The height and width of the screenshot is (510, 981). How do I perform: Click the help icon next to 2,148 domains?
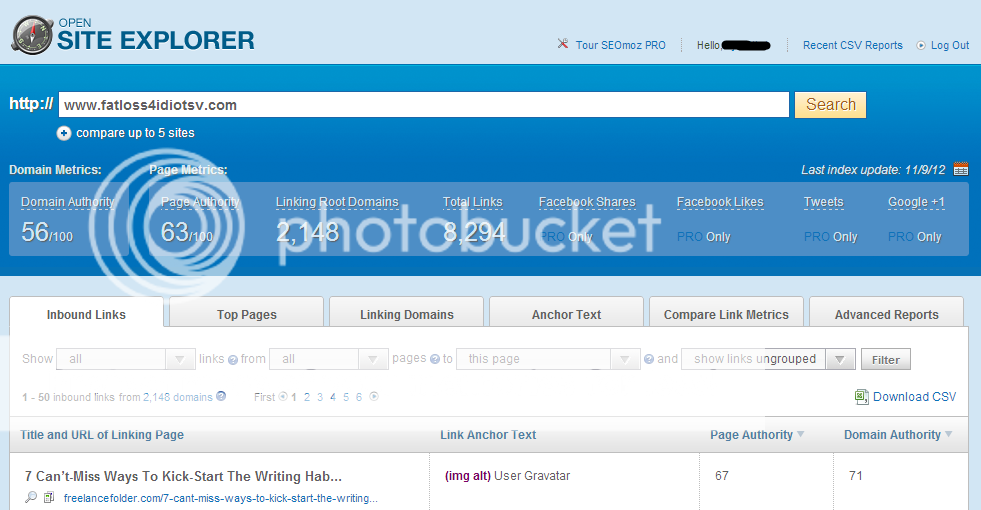click(x=221, y=396)
